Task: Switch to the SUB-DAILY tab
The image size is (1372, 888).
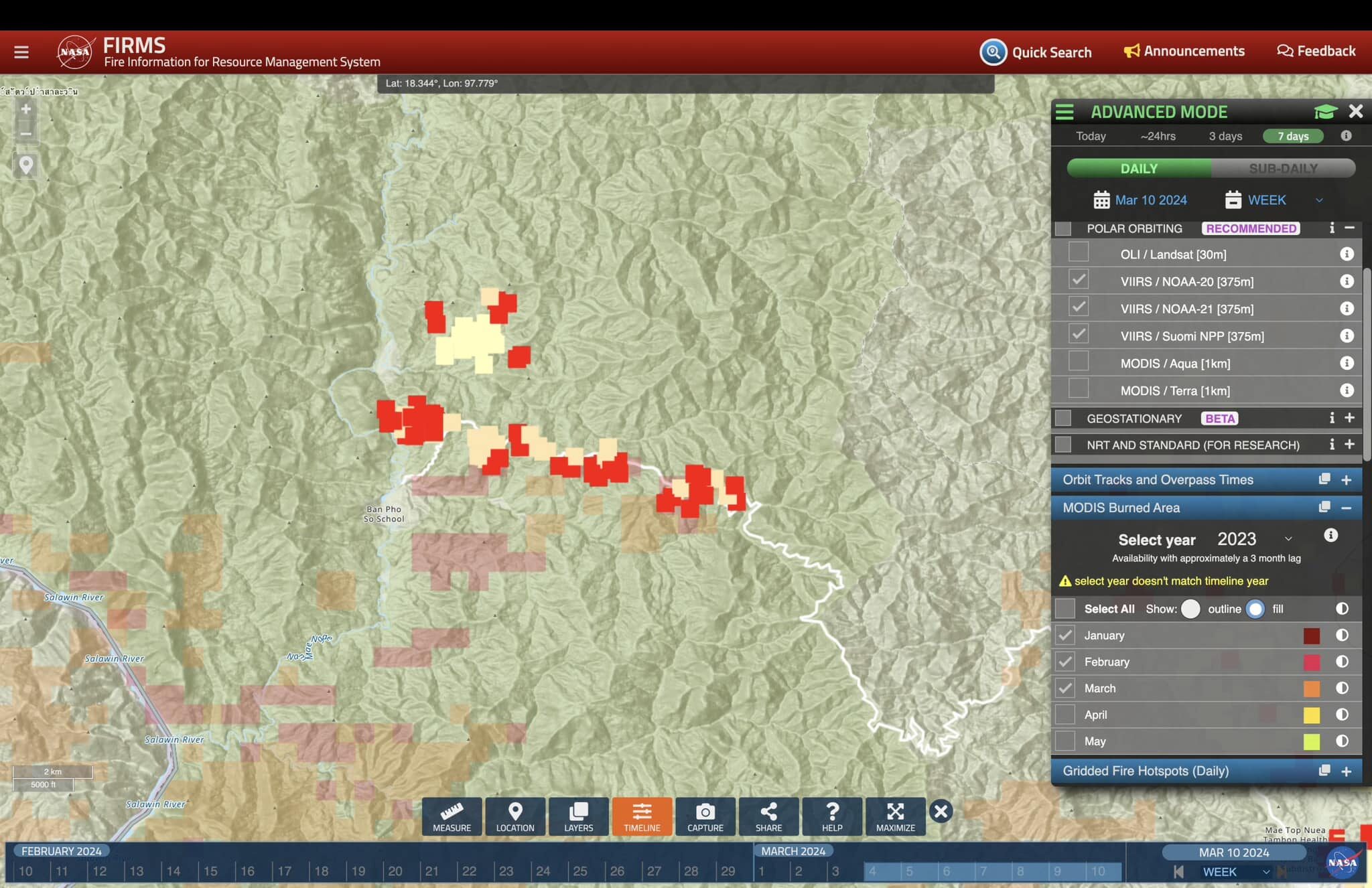Action: tap(1283, 168)
